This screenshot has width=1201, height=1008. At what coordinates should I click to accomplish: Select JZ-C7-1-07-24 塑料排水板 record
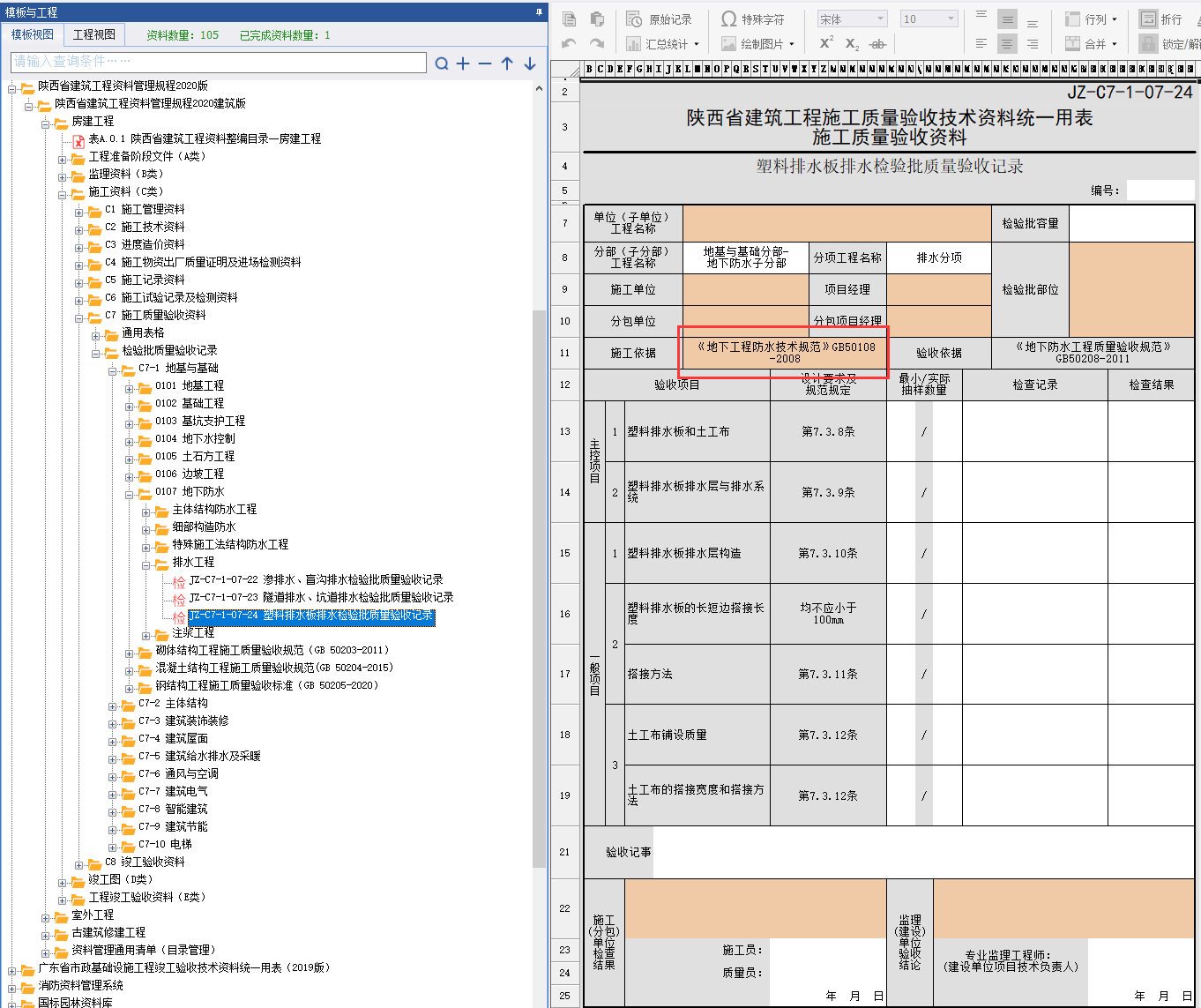(x=311, y=616)
